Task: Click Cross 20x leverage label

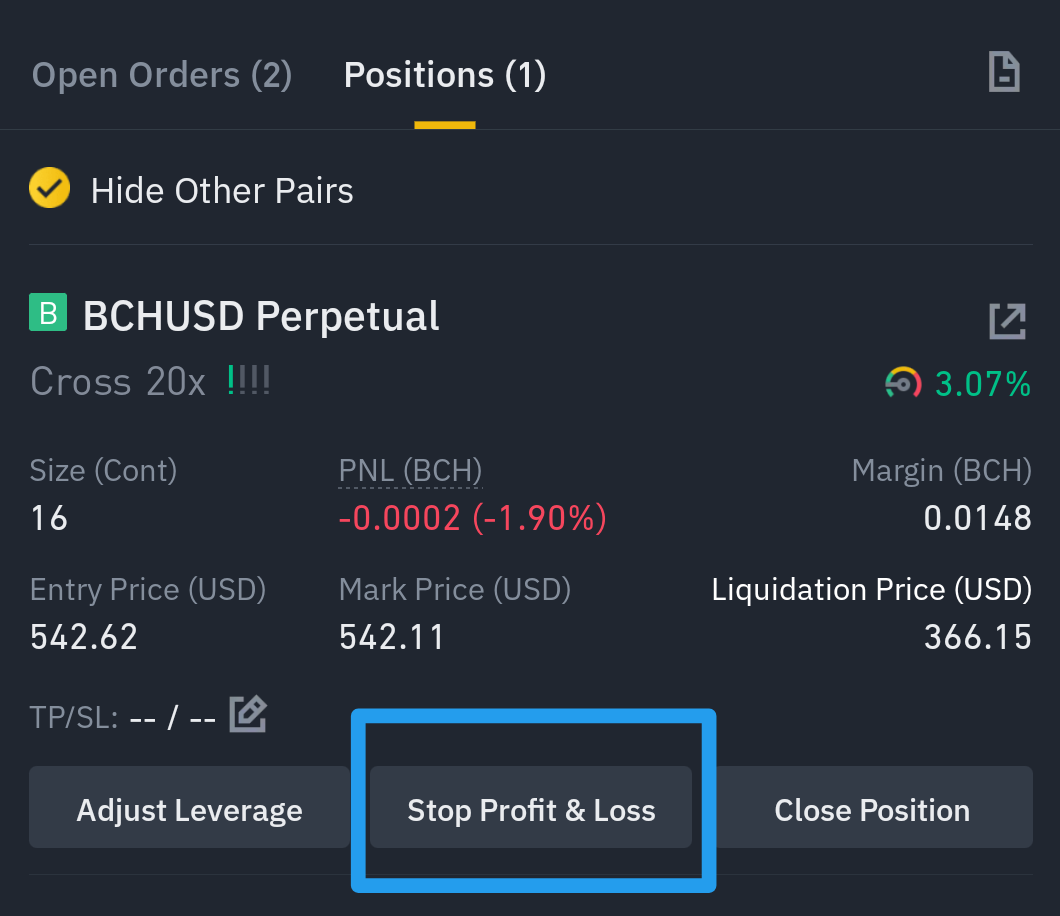Action: tap(118, 381)
